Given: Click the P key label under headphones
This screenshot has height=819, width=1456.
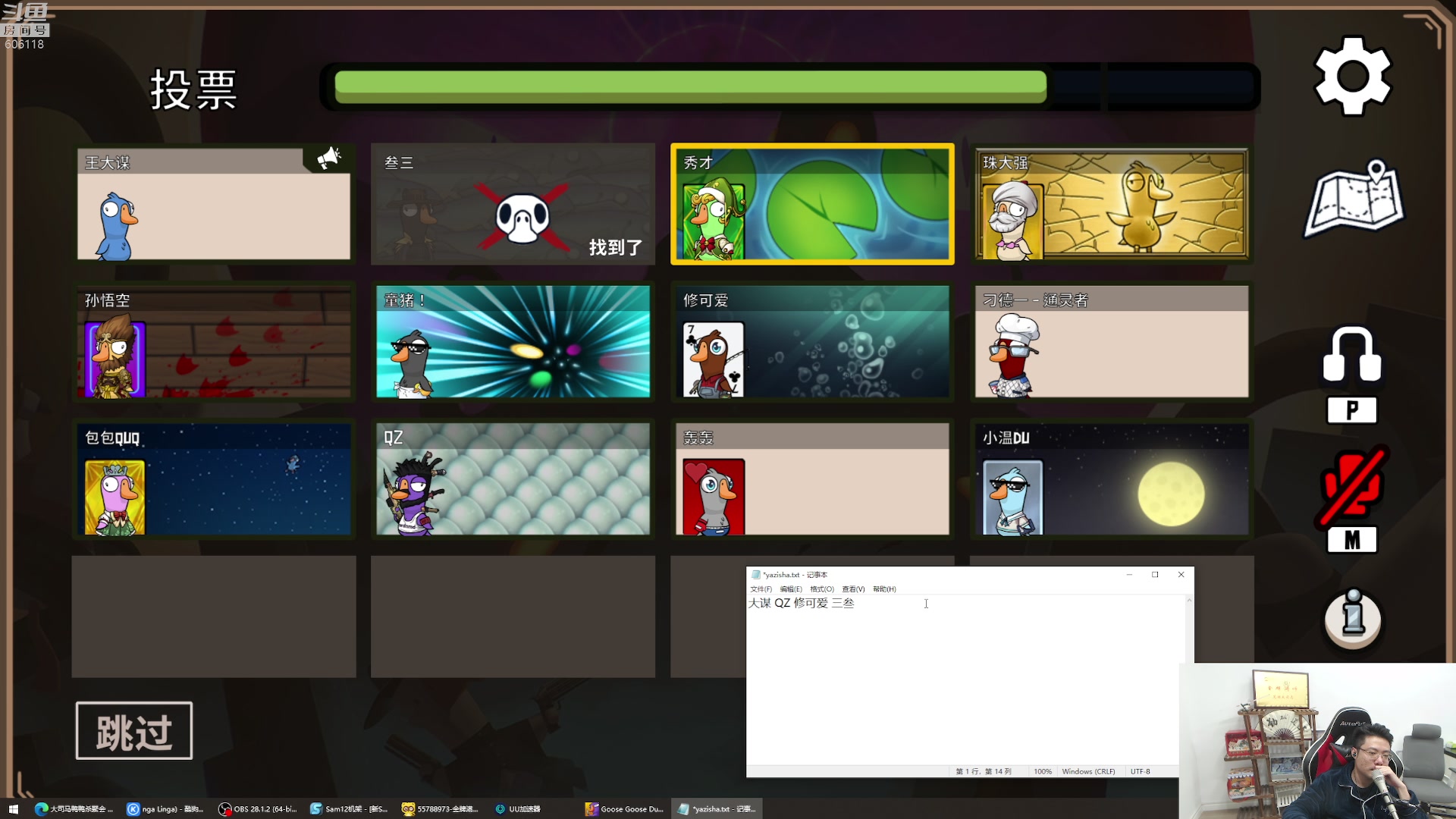Looking at the screenshot, I should [x=1352, y=410].
